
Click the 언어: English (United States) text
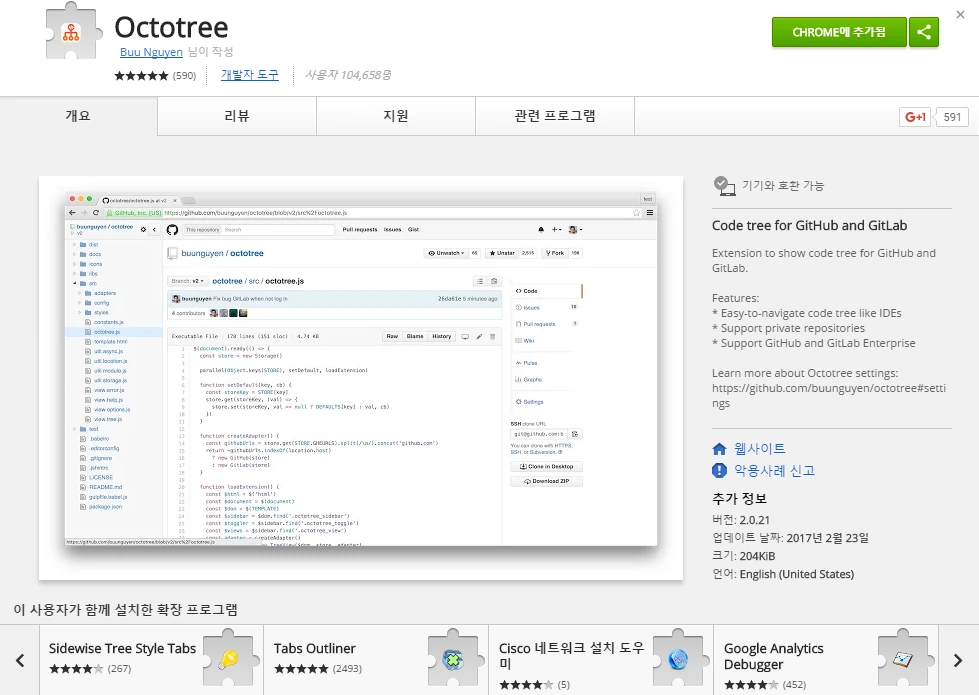(x=783, y=574)
